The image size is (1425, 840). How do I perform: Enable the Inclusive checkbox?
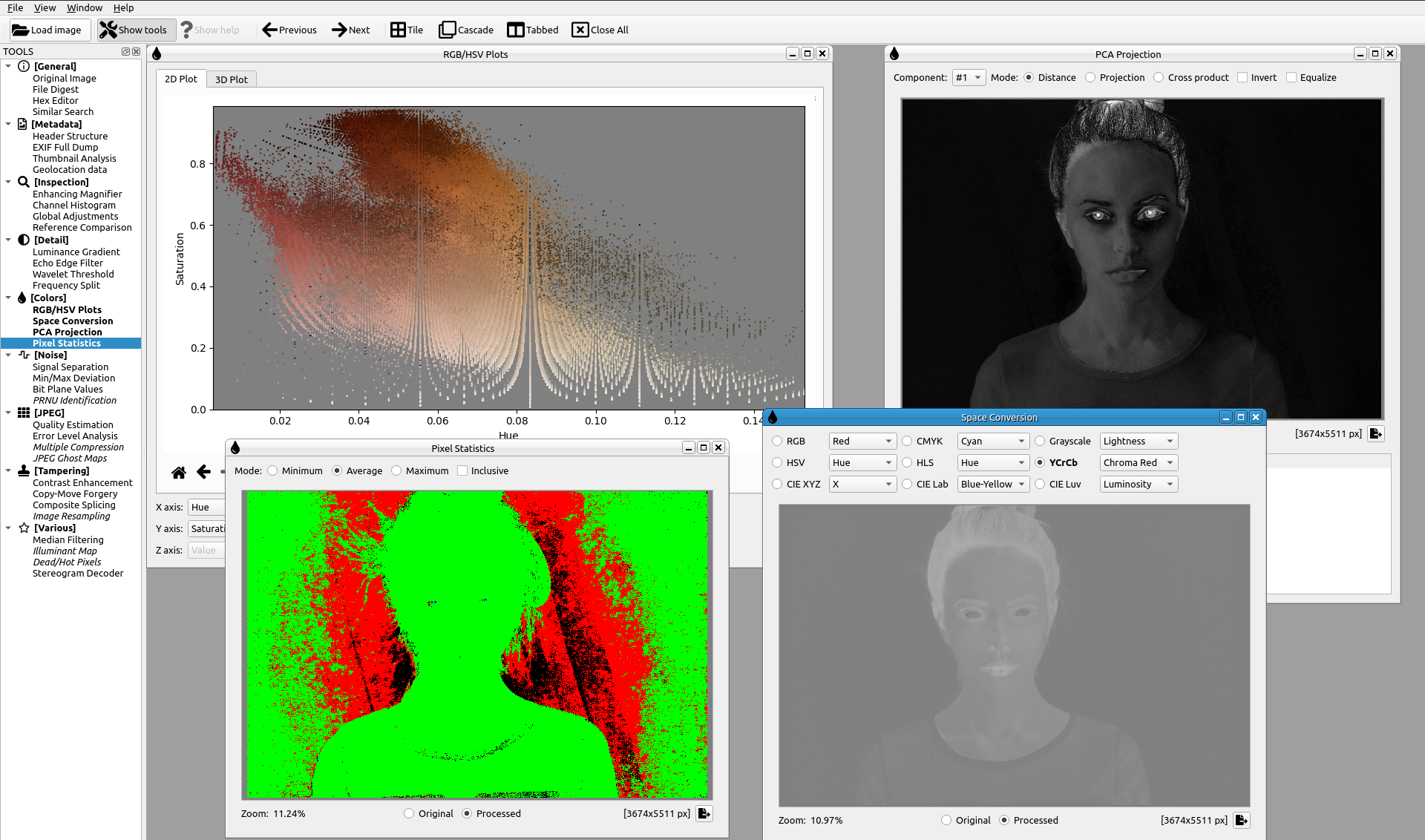pyautogui.click(x=462, y=471)
